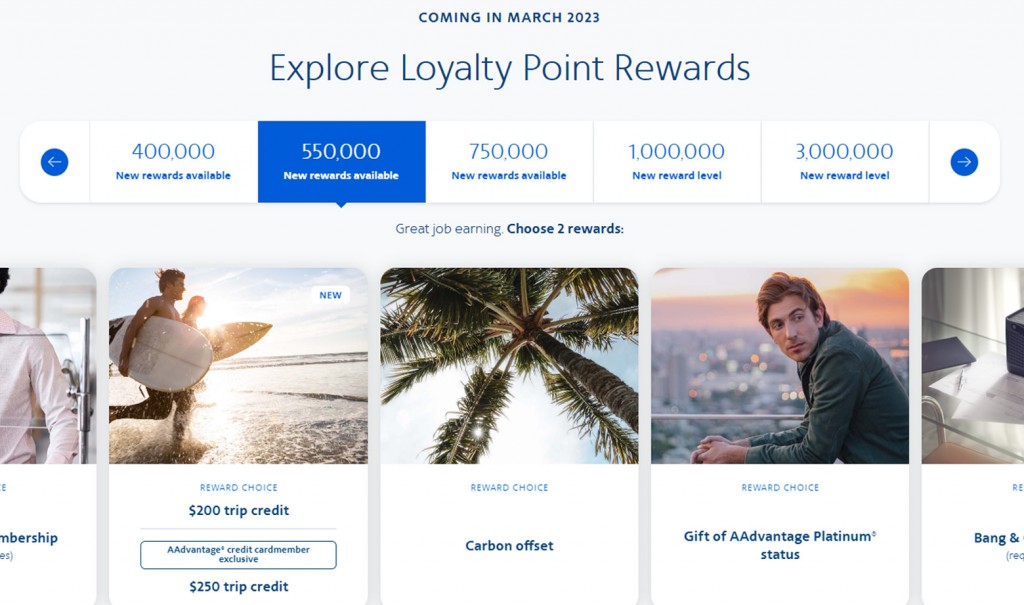Open the 750,000 rewards tab
Image resolution: width=1024 pixels, height=605 pixels.
[x=509, y=162]
